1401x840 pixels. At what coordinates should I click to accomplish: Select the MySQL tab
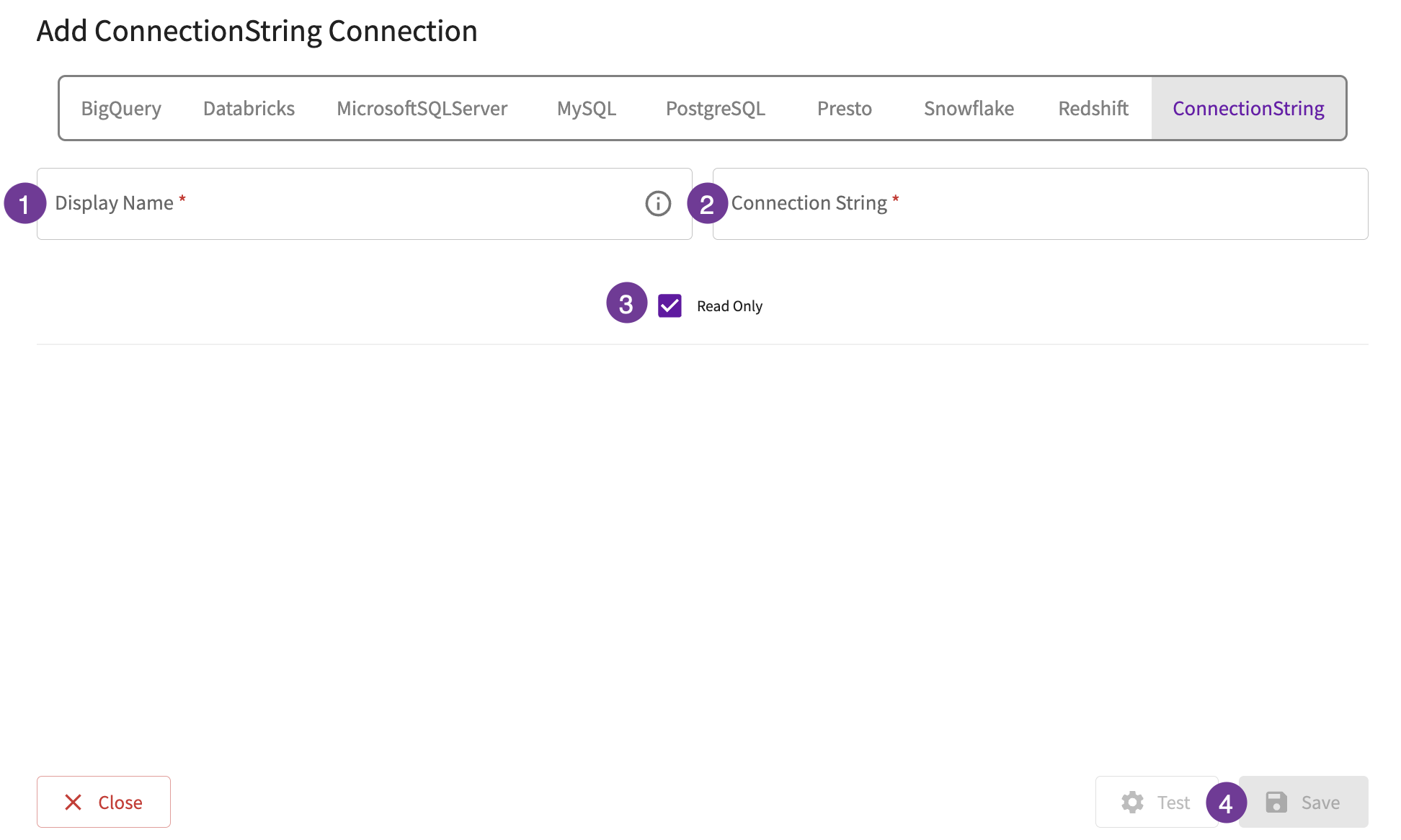click(x=587, y=108)
